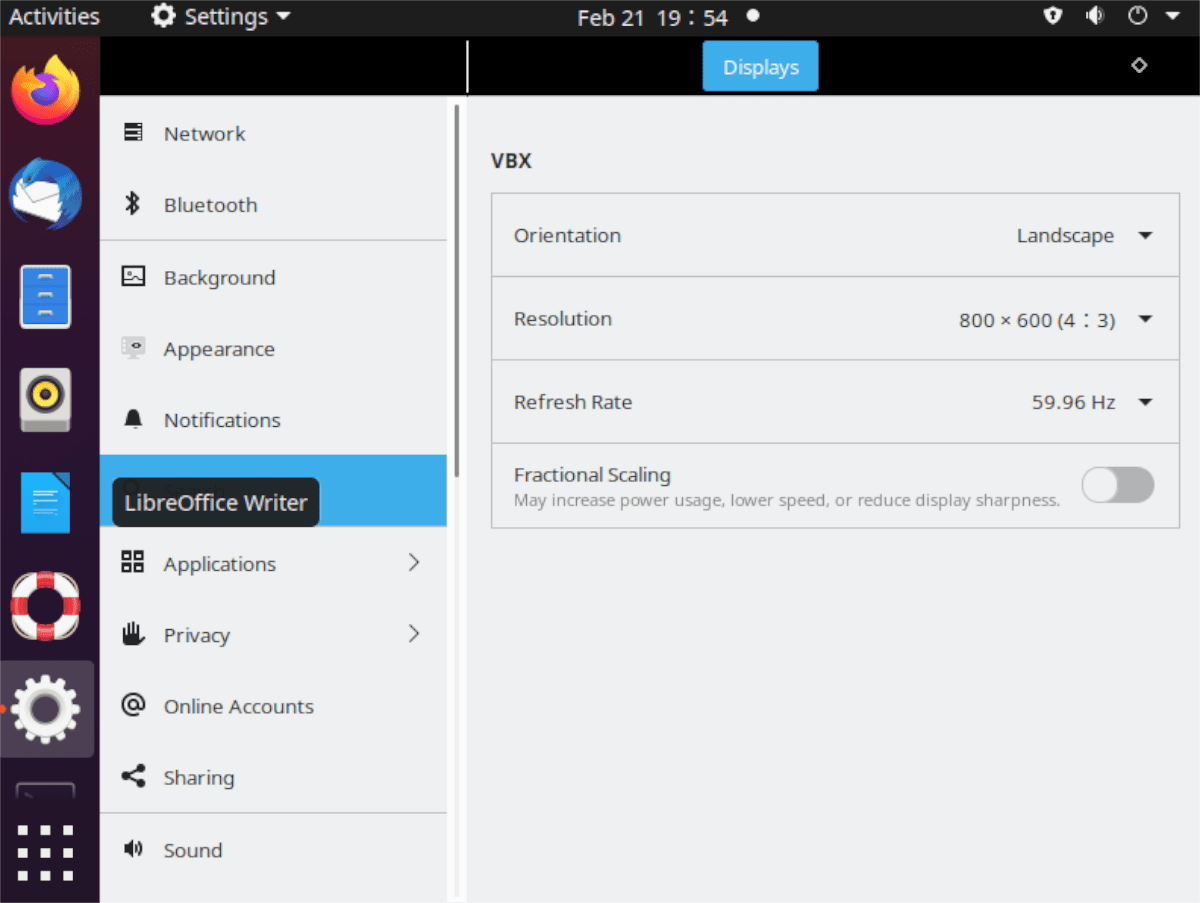Click the Online Accounts @ icon
Image resolution: width=1200 pixels, height=903 pixels.
[132, 706]
